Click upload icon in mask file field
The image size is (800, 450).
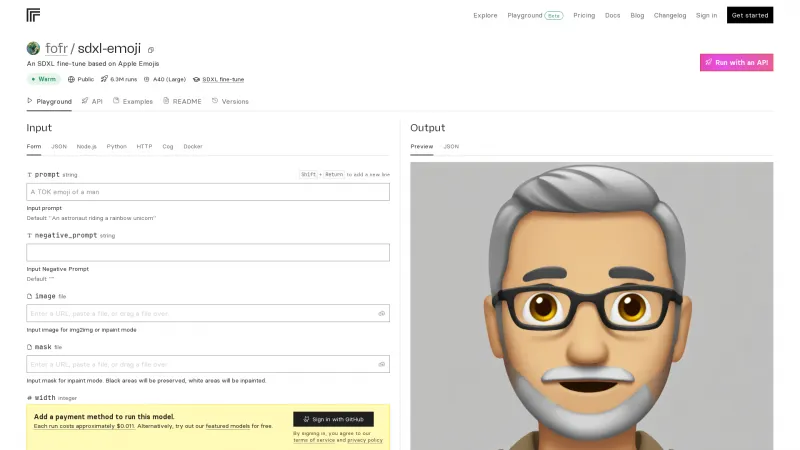[382, 365]
